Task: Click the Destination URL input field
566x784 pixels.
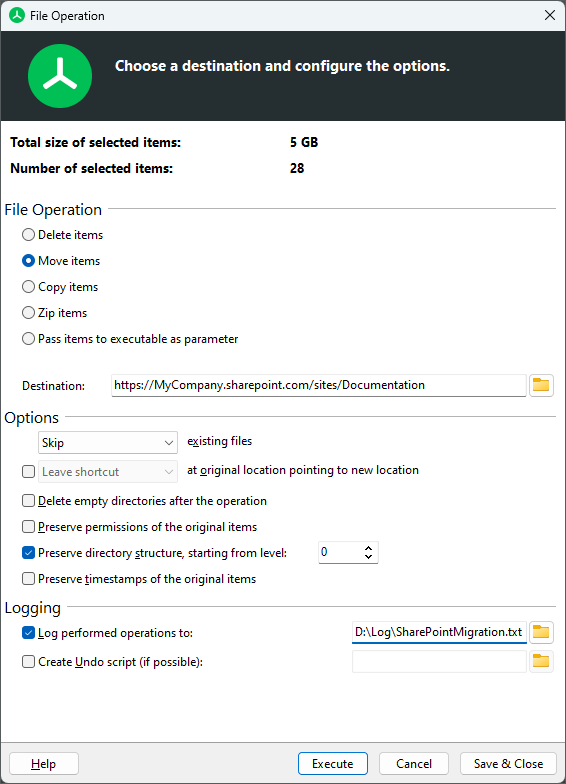Action: coord(319,385)
